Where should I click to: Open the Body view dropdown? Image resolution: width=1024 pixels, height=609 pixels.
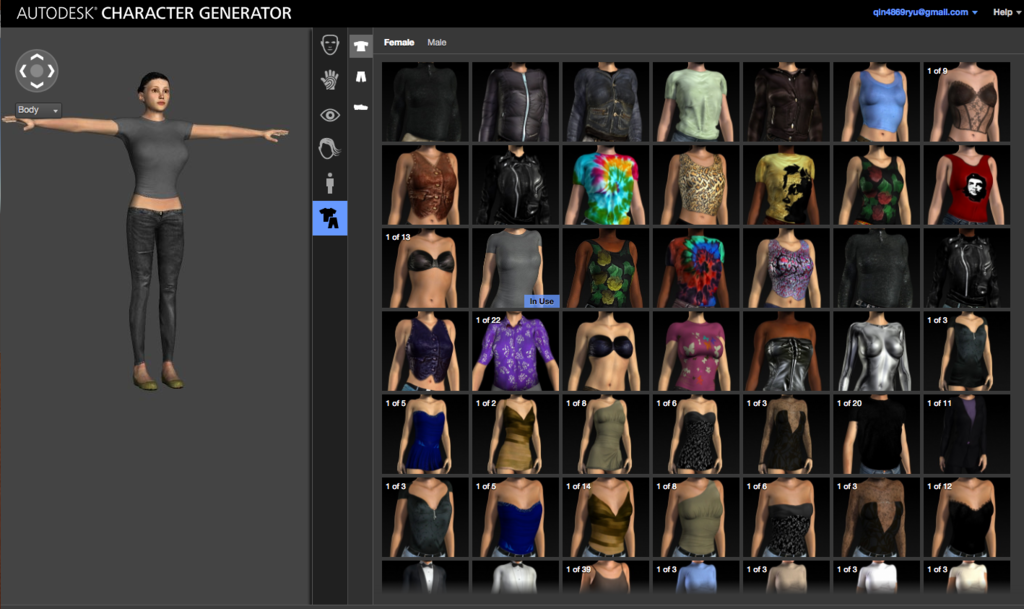point(38,110)
